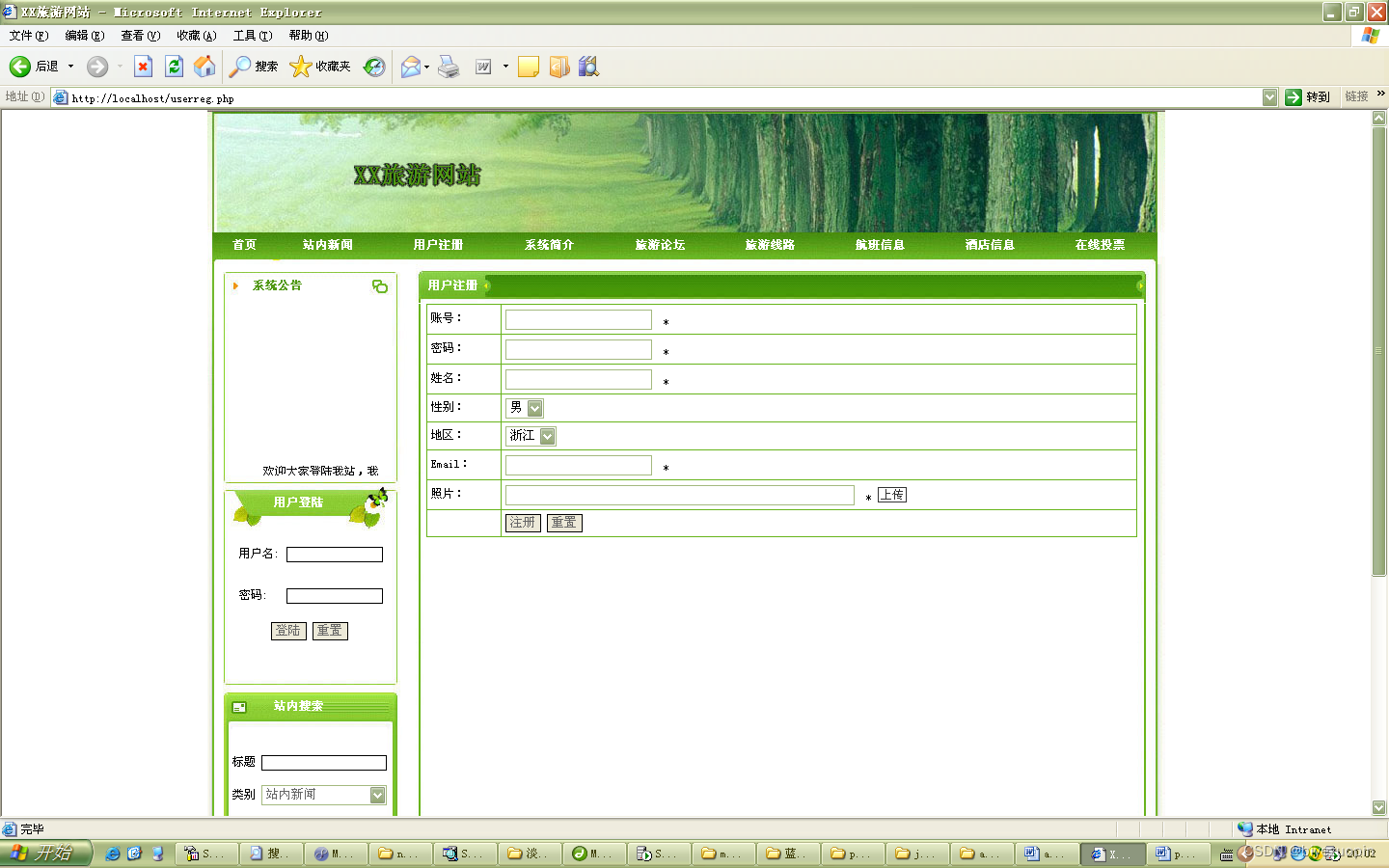
Task: Click the 用户名 login input field
Action: click(335, 555)
